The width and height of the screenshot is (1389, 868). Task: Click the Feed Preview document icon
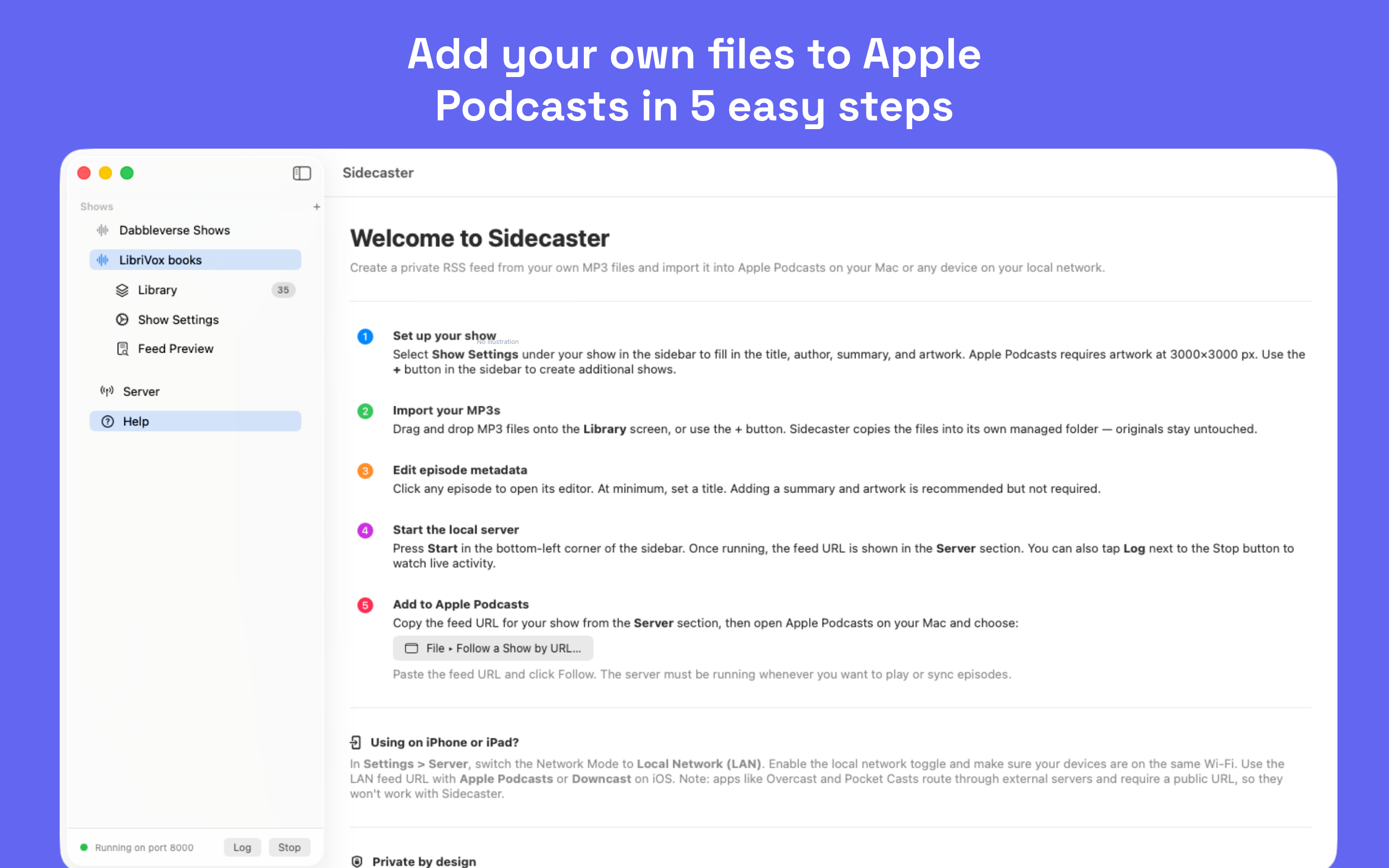coord(122,349)
